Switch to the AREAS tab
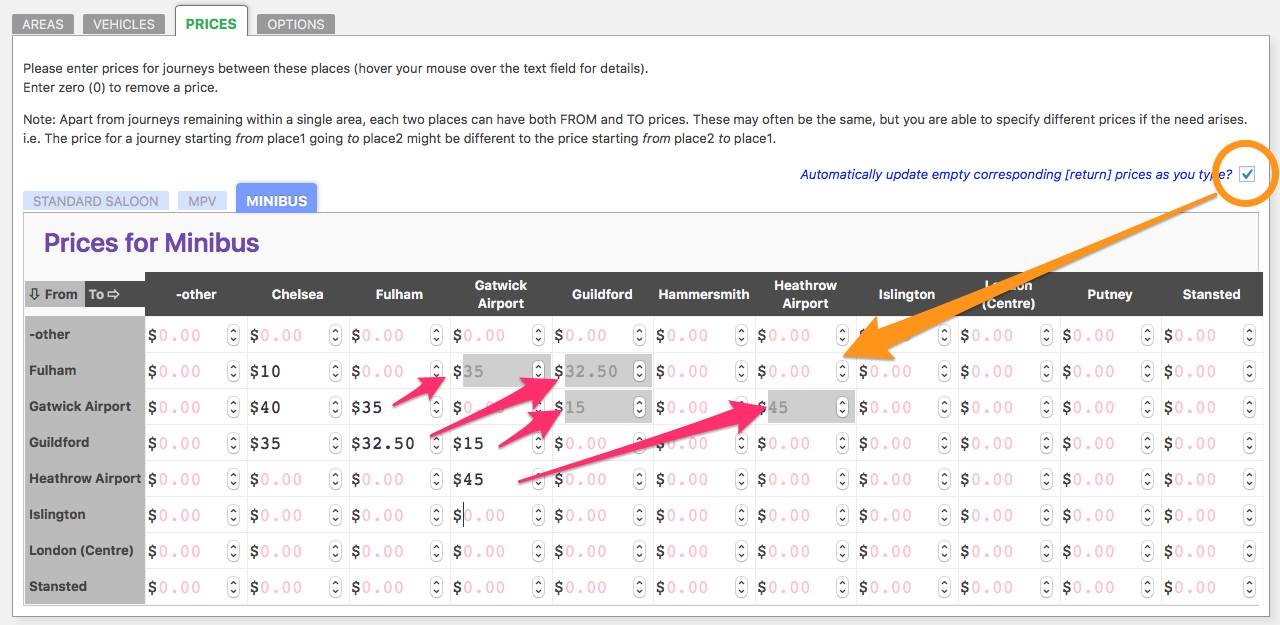 click(43, 24)
